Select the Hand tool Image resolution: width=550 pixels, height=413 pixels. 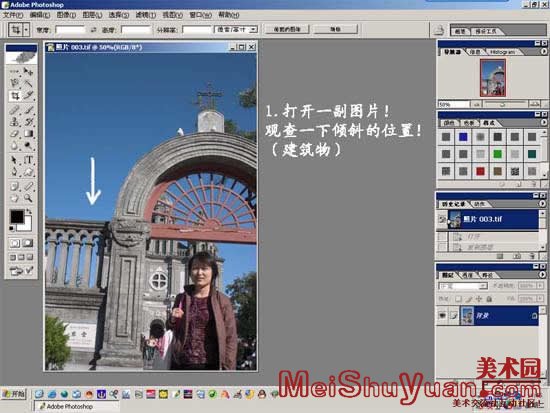pyautogui.click(x=14, y=198)
